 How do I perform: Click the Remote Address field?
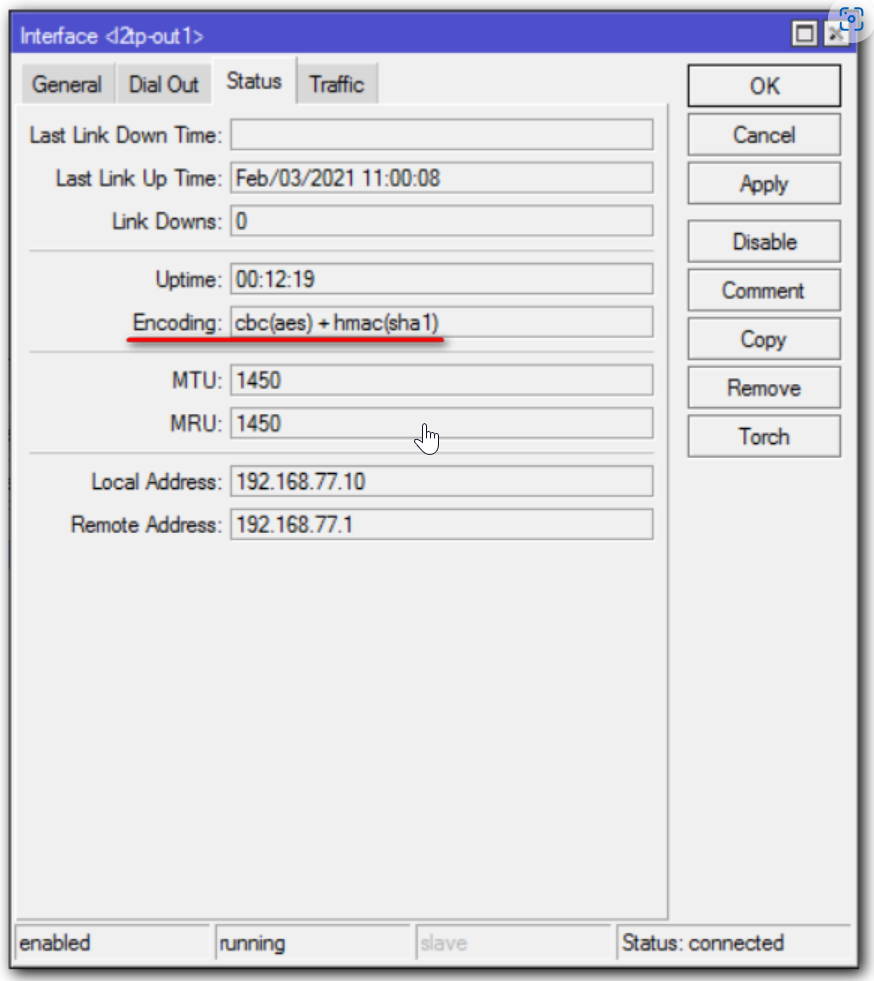[442, 524]
